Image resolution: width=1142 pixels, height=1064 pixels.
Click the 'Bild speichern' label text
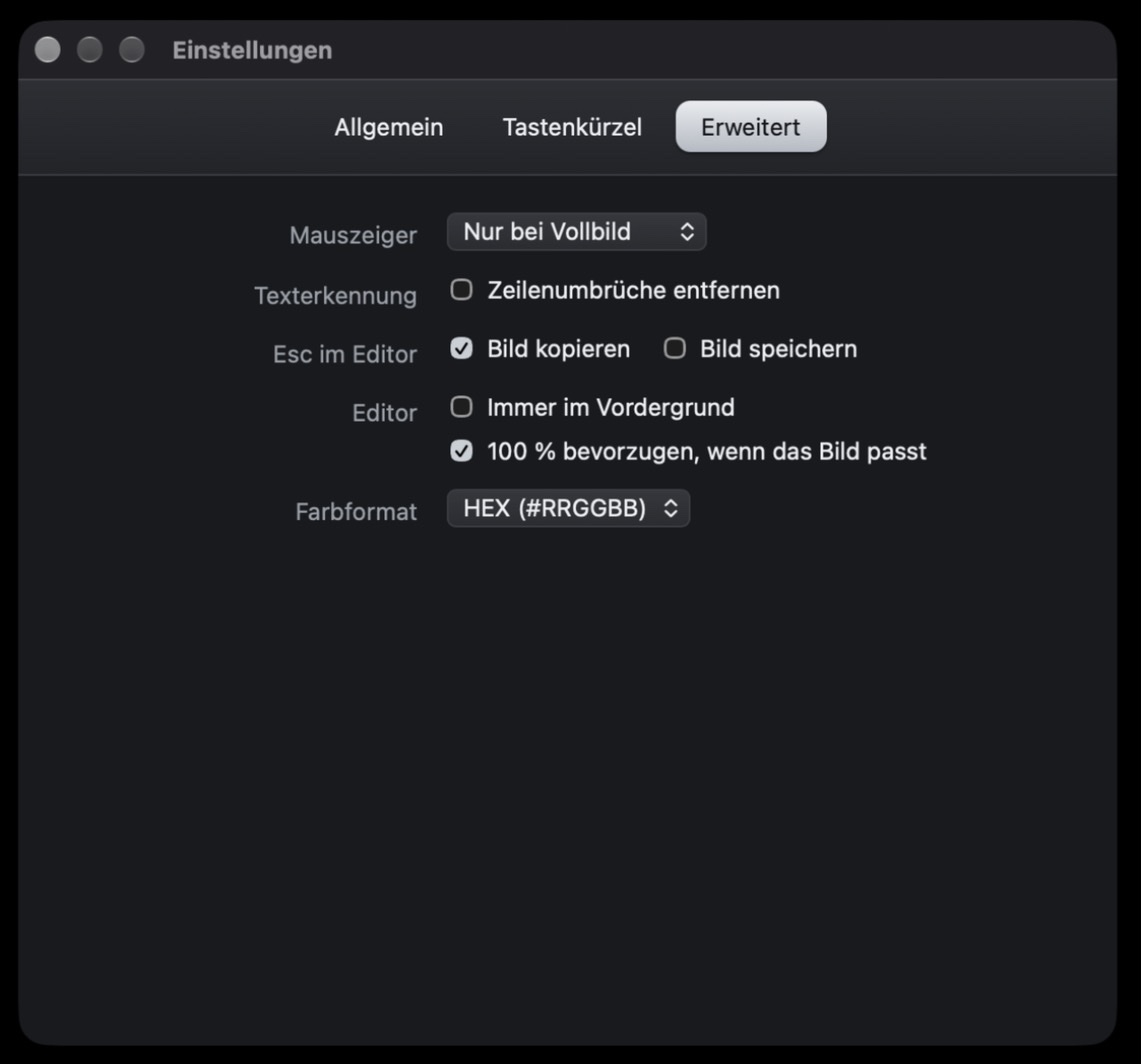tap(779, 350)
